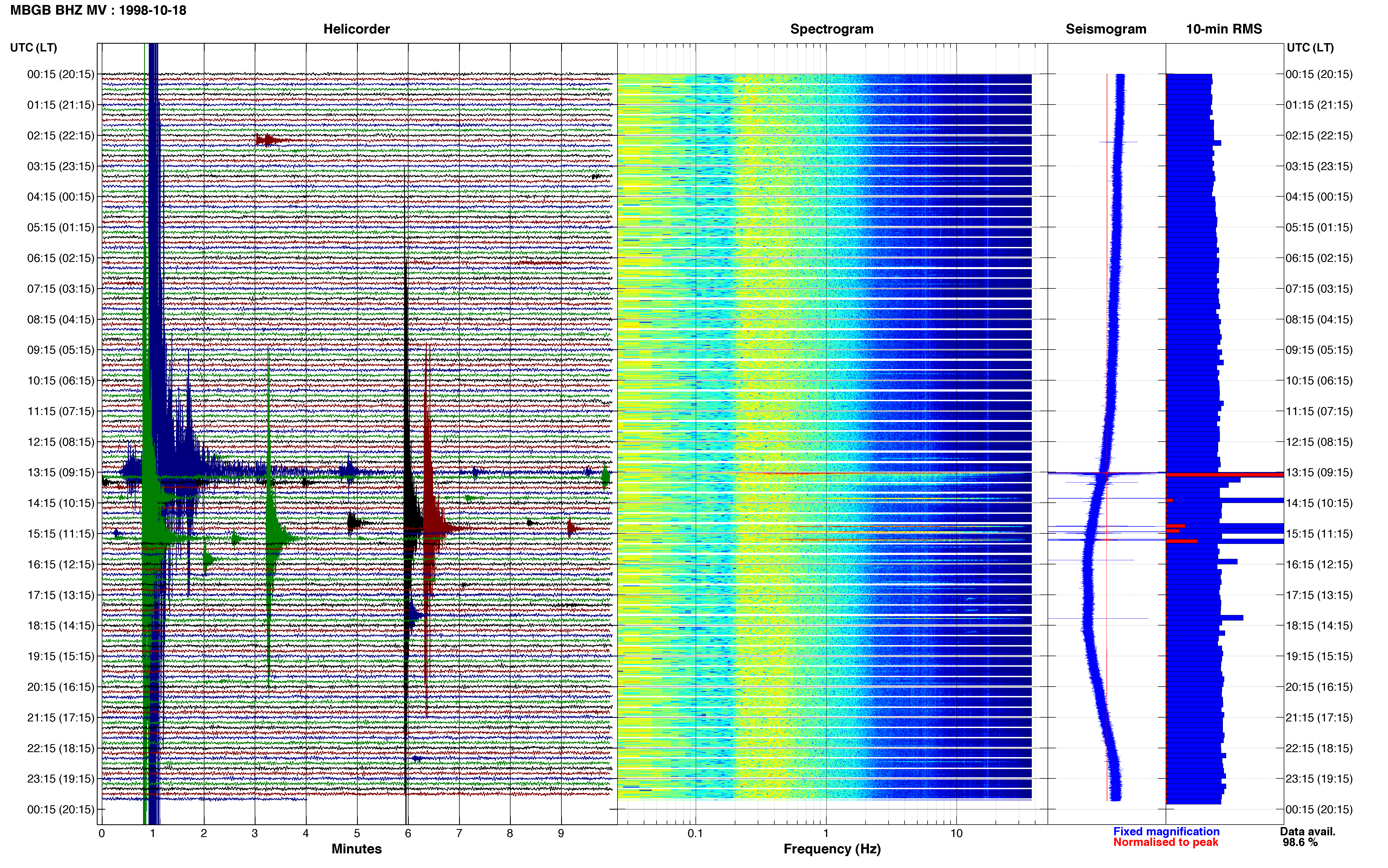1388x868 pixels.
Task: Click left time label '23:15 (19:15)'
Action: (61, 779)
